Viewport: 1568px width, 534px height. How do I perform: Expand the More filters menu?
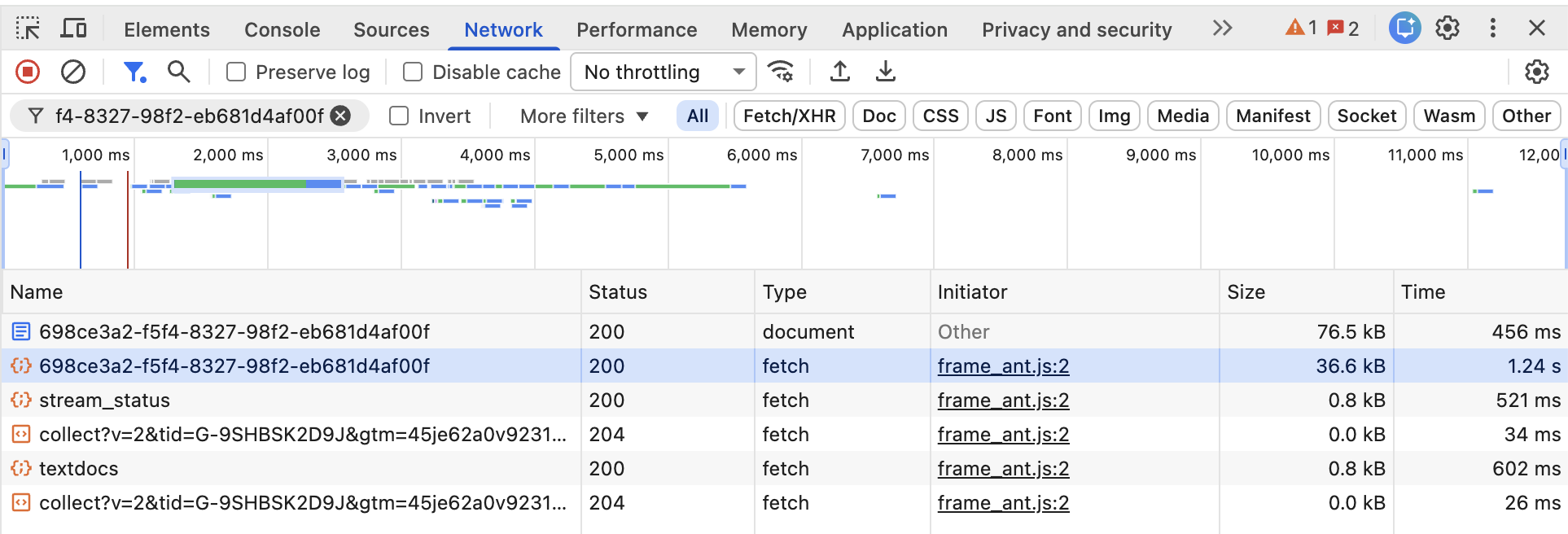(x=584, y=116)
